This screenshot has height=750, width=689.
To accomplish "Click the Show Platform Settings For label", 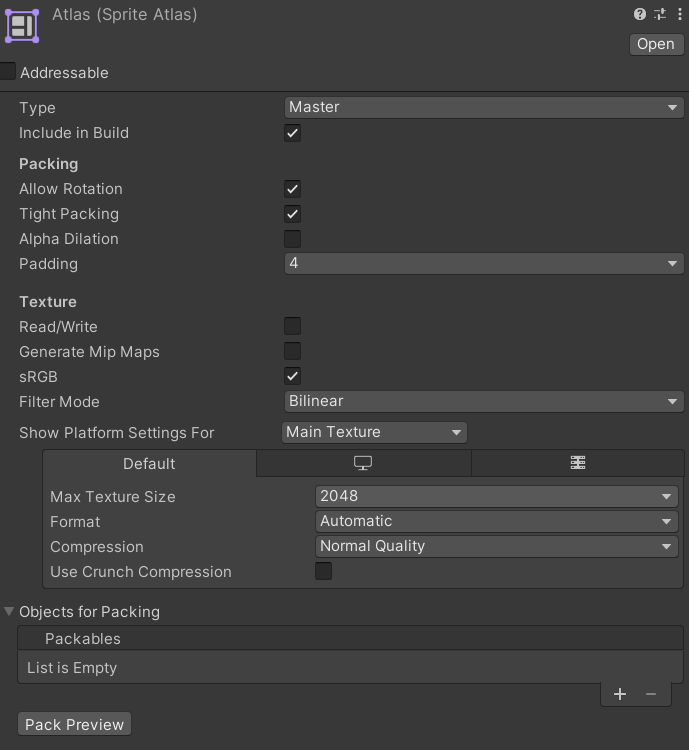I will click(x=116, y=433).
